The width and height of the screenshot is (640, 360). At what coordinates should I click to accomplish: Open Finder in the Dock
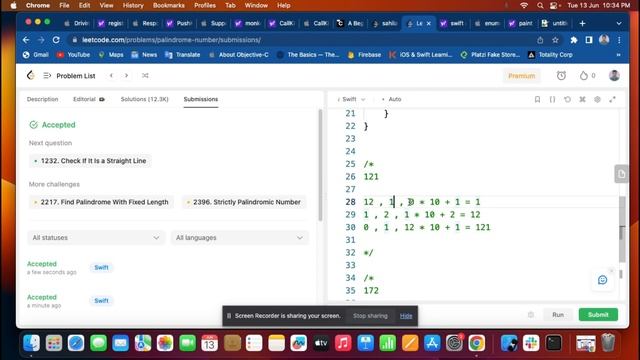pos(31,343)
